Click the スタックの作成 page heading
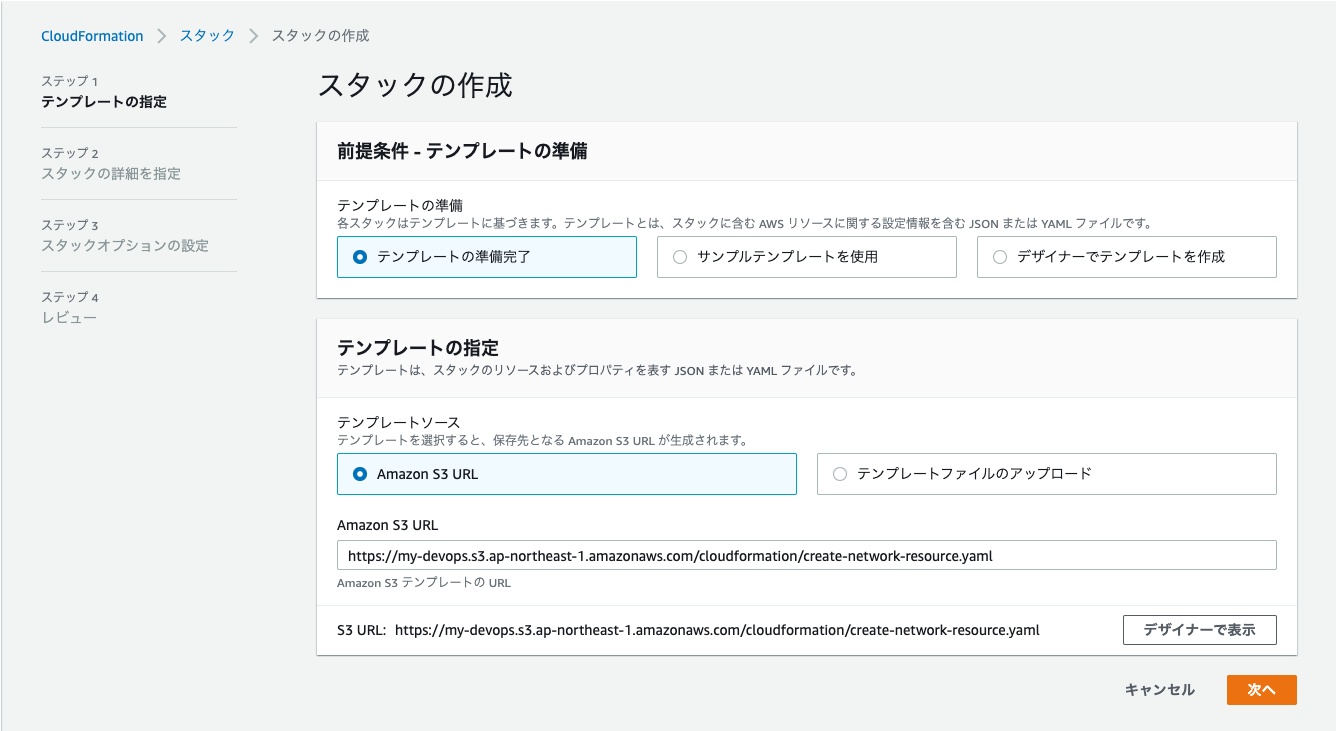The image size is (1336, 731). pos(415,85)
